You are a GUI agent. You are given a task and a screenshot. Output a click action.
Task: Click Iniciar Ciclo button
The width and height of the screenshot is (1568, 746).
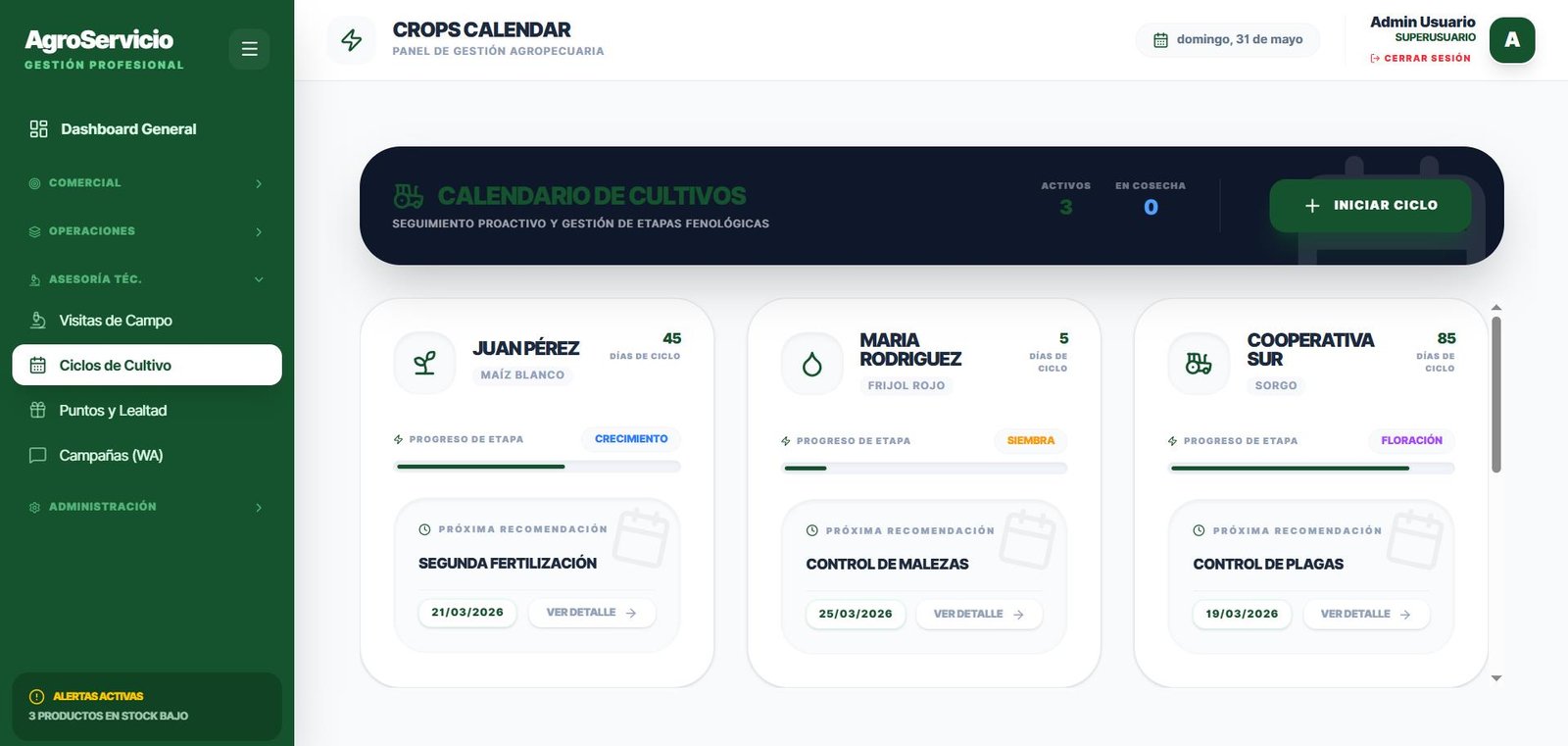pos(1370,206)
